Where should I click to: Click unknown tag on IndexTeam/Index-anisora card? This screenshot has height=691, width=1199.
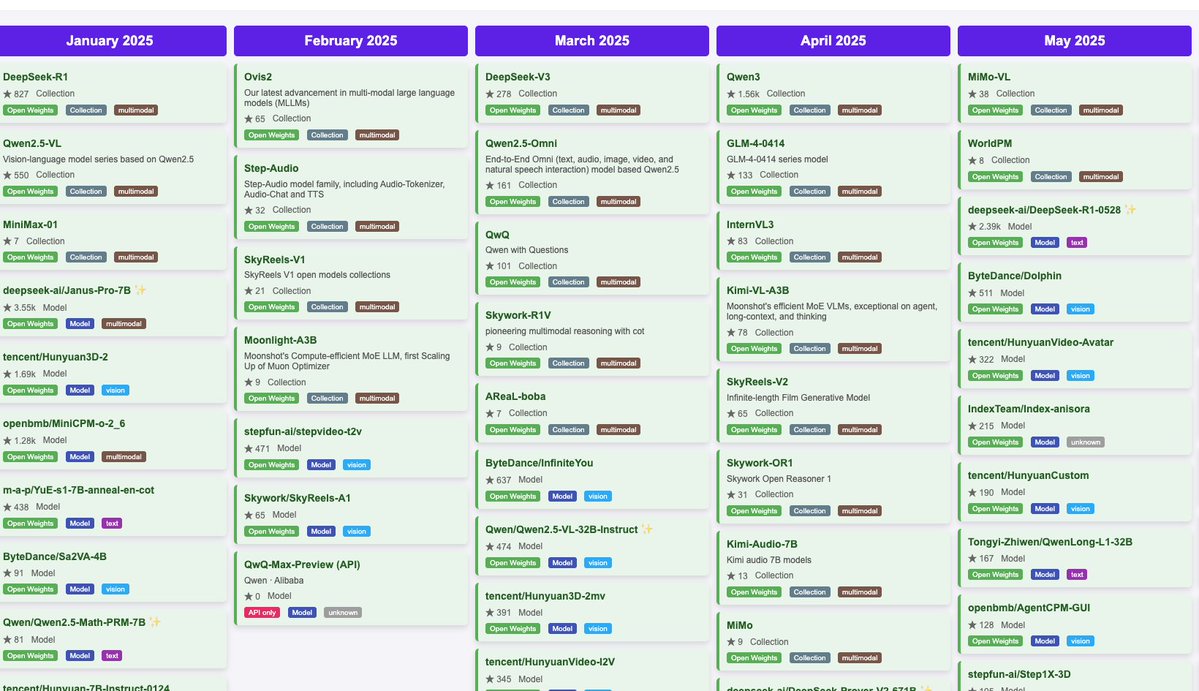[1085, 442]
